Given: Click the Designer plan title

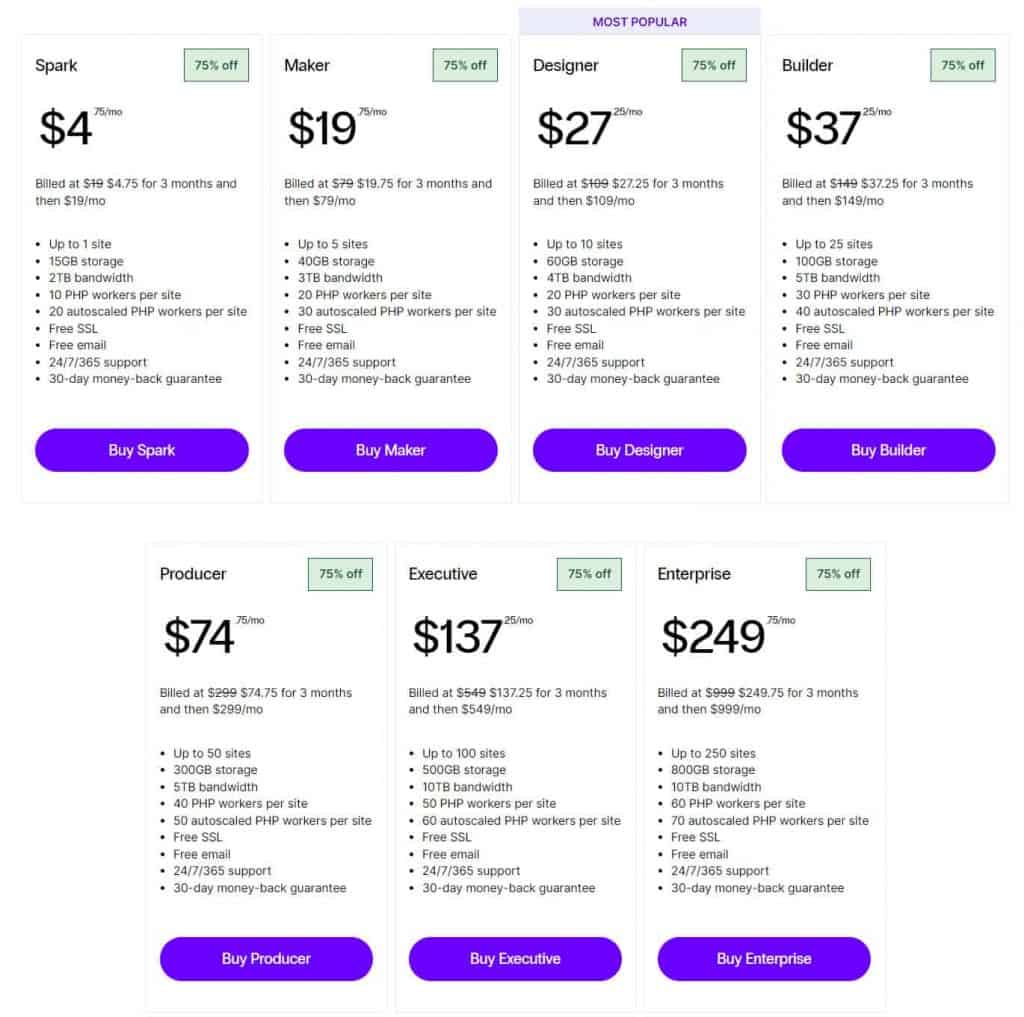Looking at the screenshot, I should 566,65.
